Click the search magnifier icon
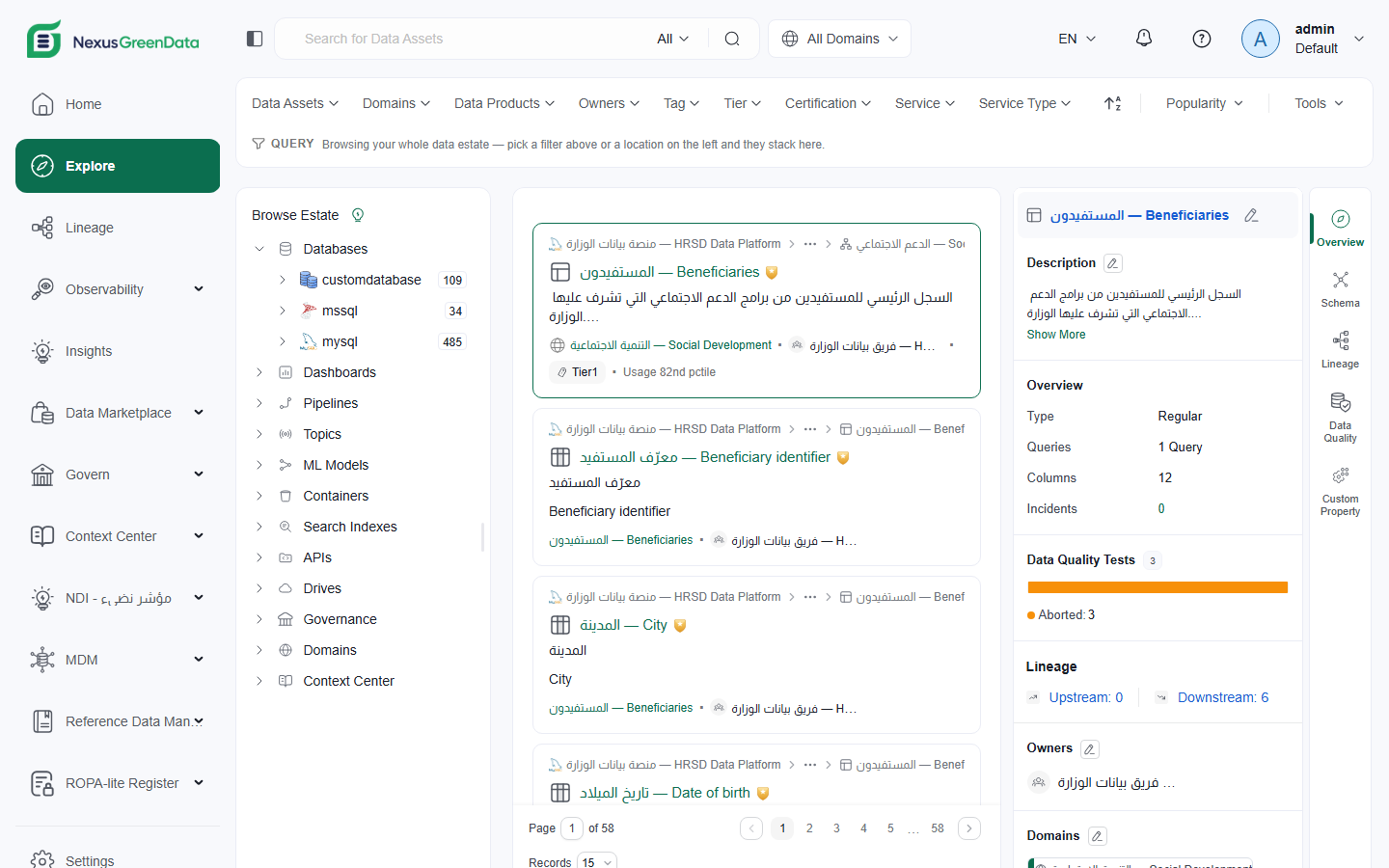The image size is (1389, 868). (x=732, y=39)
